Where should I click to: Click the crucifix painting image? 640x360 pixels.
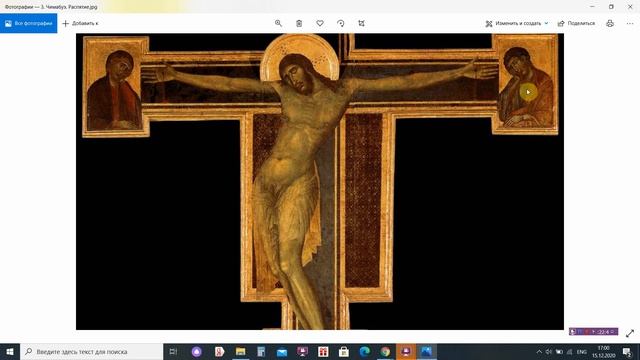pos(320,182)
